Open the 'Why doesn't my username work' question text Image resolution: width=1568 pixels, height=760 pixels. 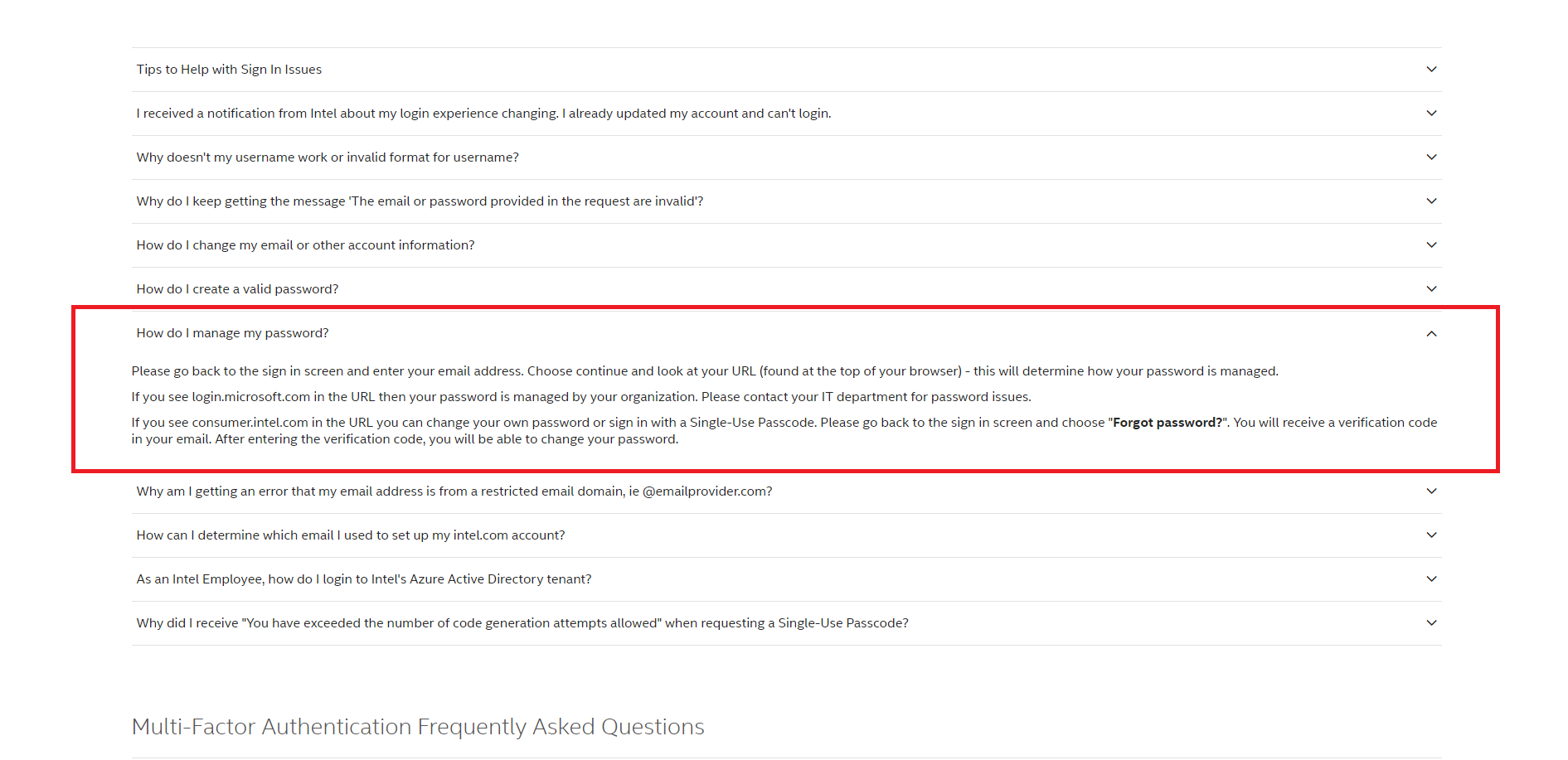pos(328,157)
